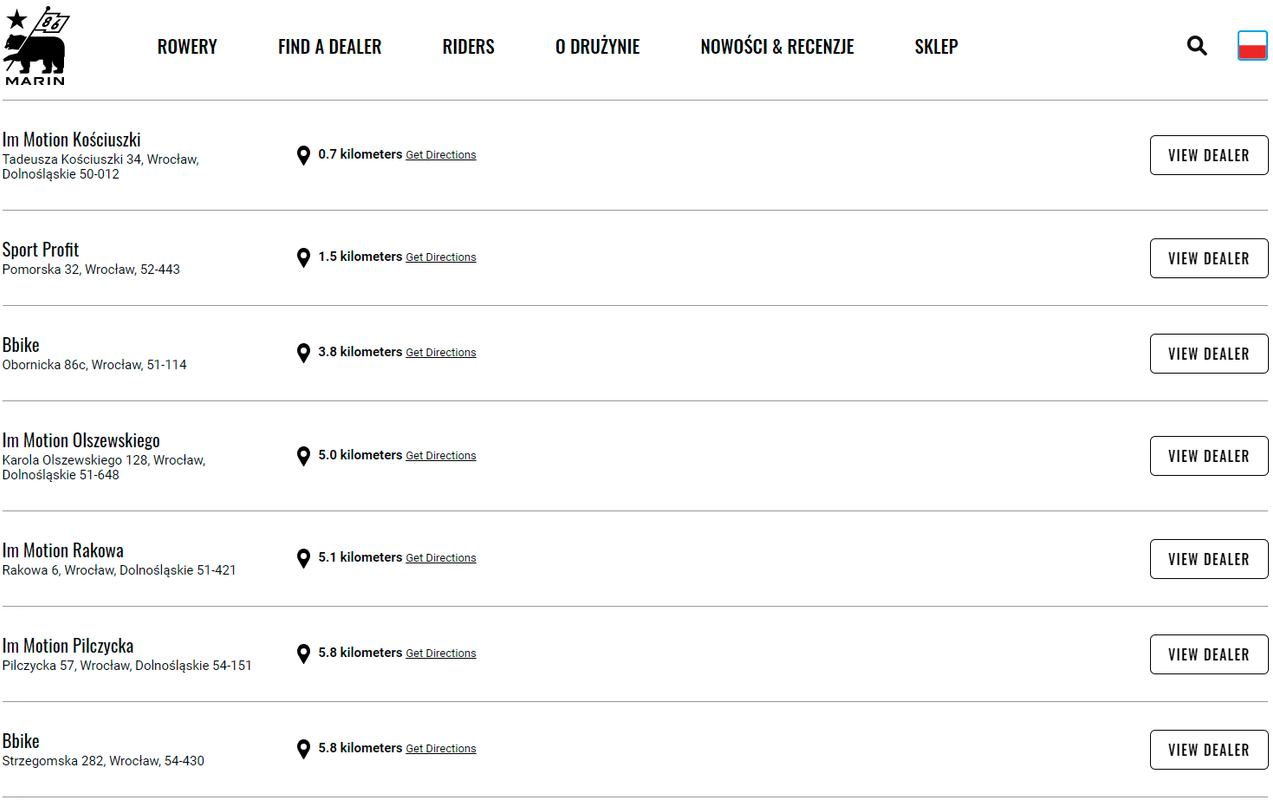Click map pin beside 5.0 kilometers

[x=304, y=456]
